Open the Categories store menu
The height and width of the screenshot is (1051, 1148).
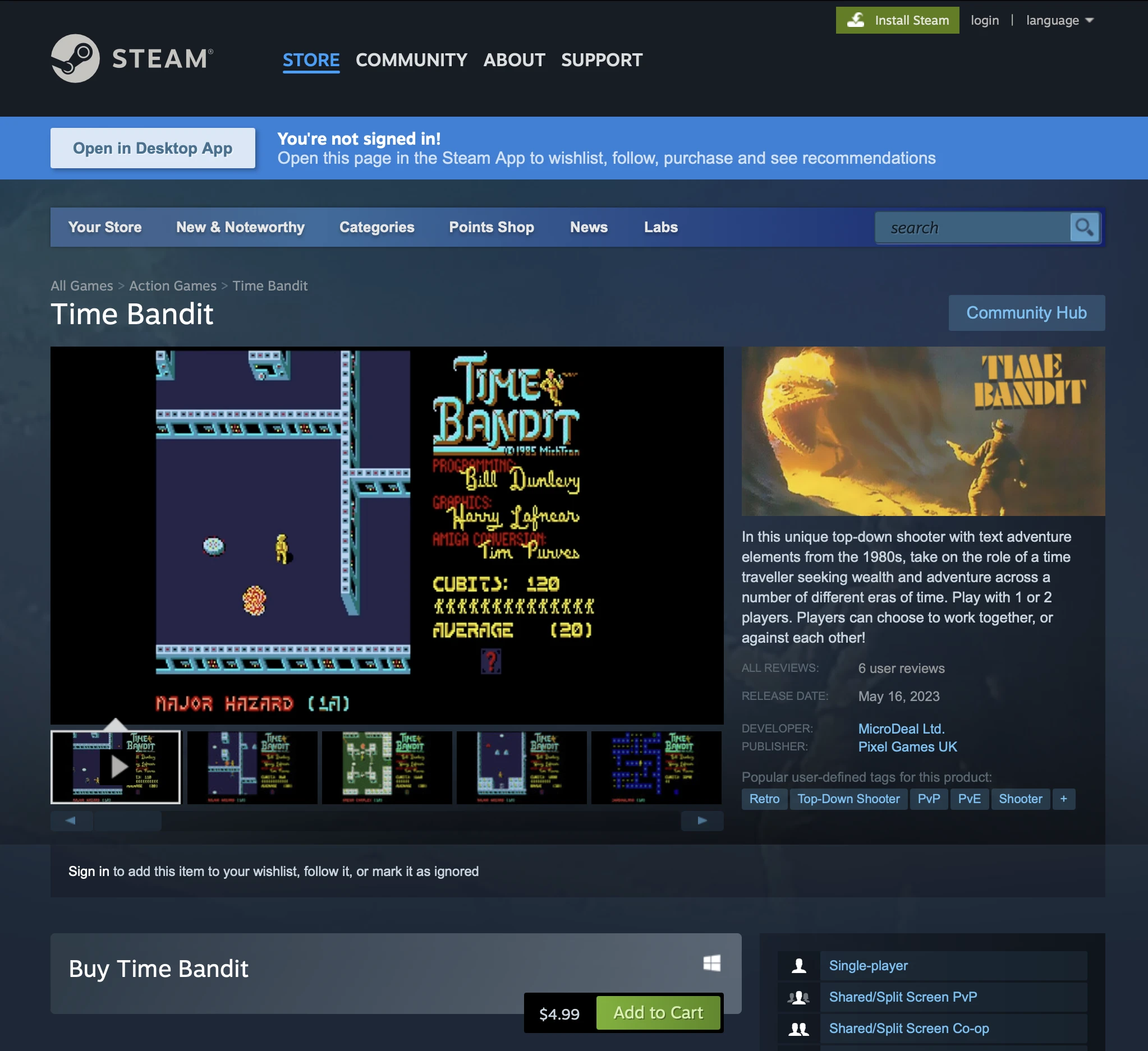coord(376,227)
